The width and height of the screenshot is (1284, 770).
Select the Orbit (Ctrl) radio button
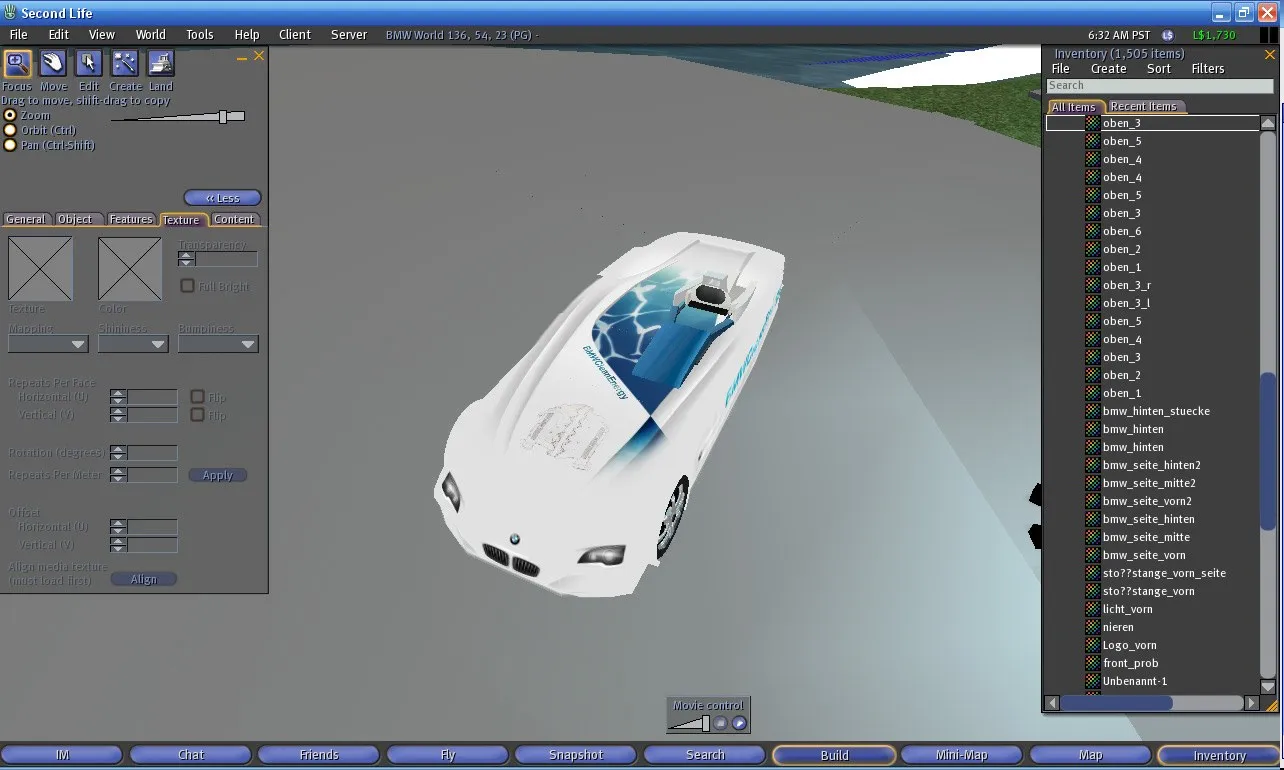pos(11,130)
